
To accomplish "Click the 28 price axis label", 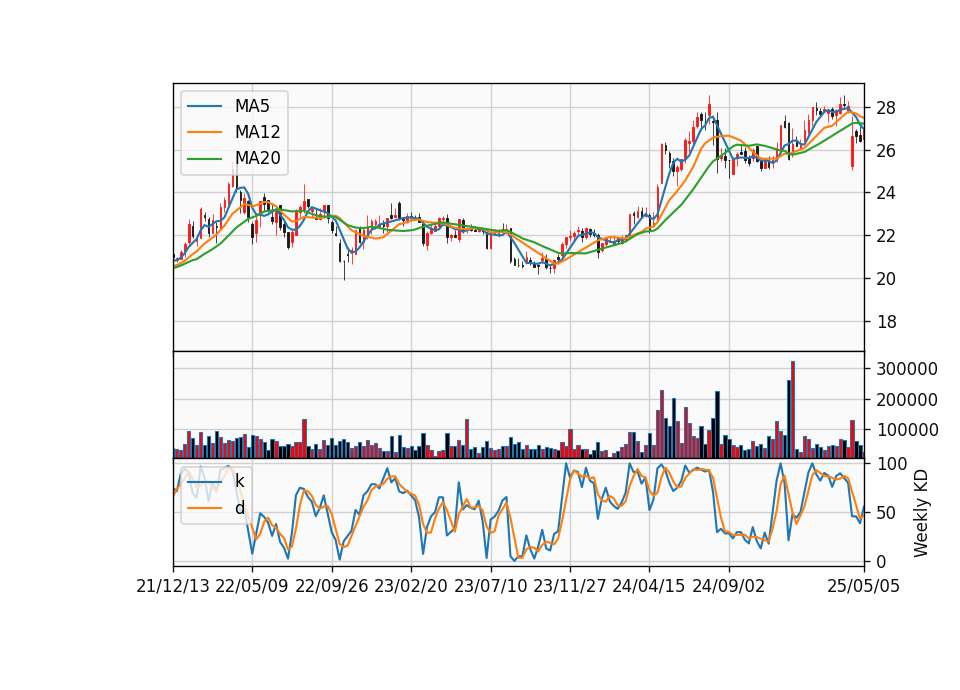I will (886, 108).
